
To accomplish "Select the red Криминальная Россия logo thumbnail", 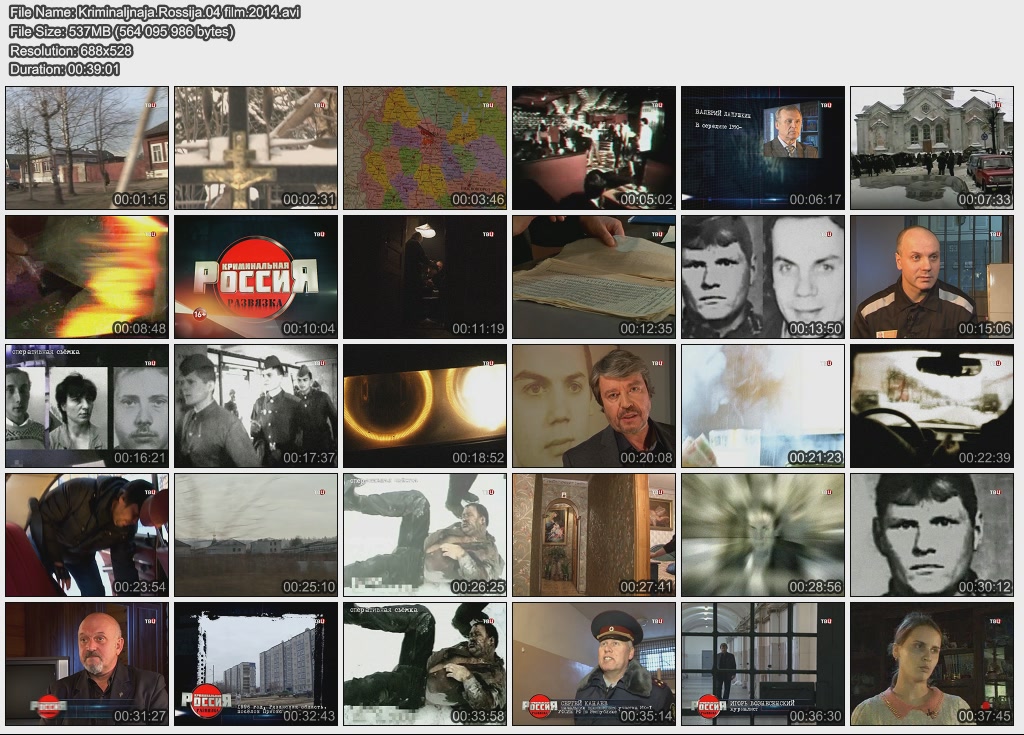I will point(256,276).
